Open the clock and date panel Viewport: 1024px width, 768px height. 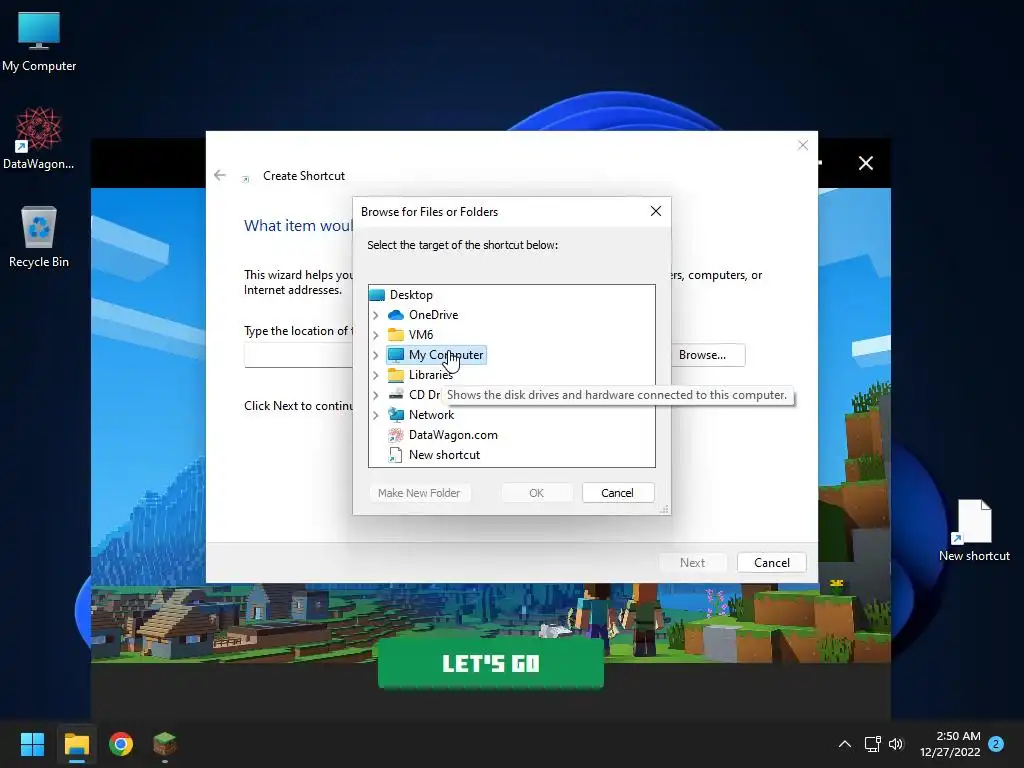pos(950,744)
